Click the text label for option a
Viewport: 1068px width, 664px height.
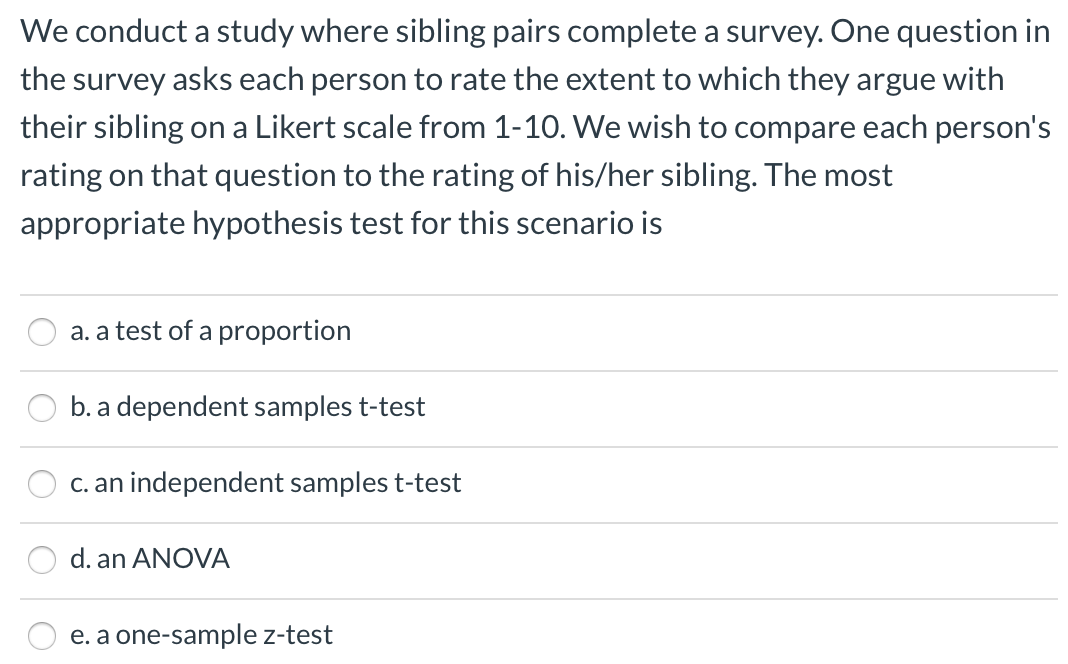[x=210, y=331]
